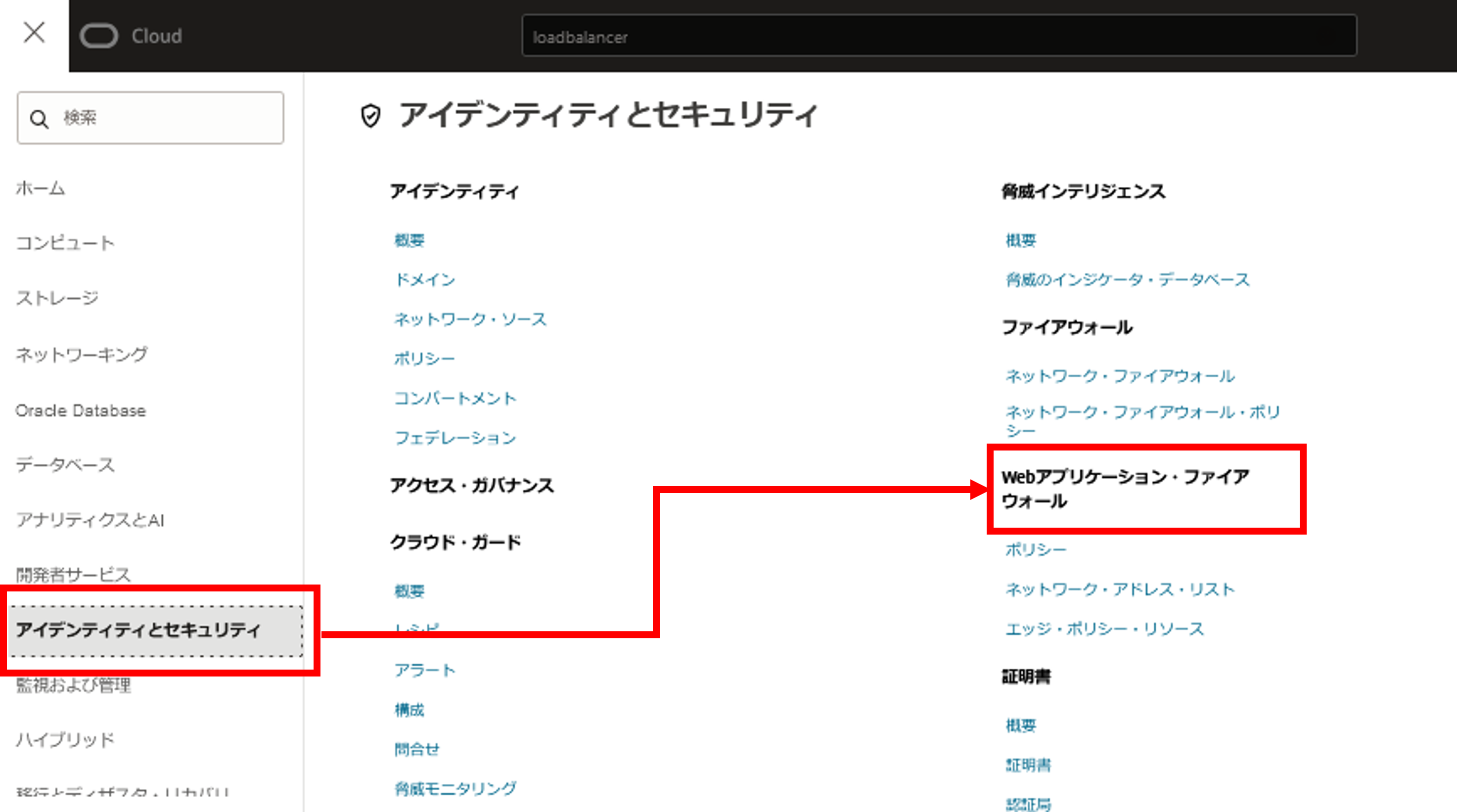Open 概要 under 証明書 section

(x=1021, y=725)
